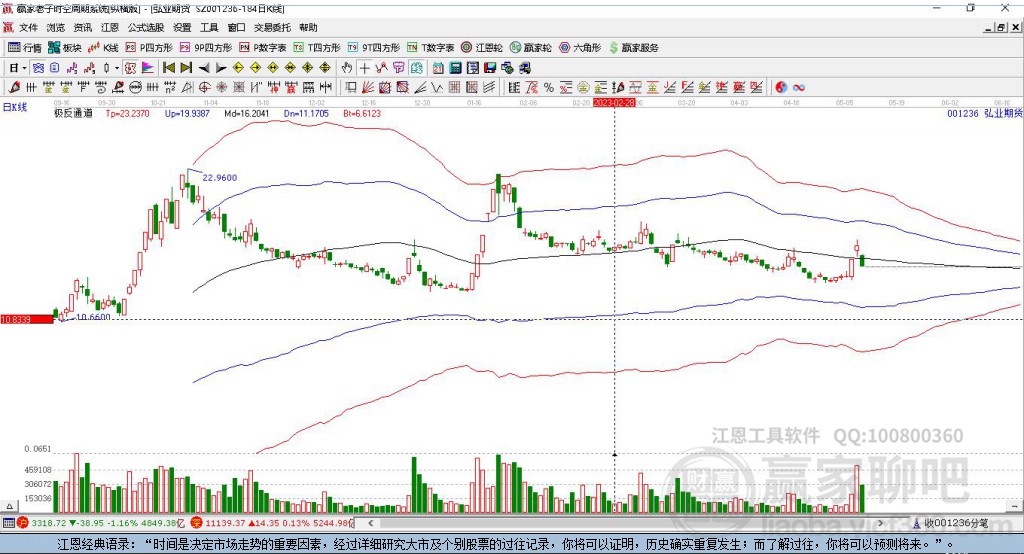Click the 2023-02-28 date marker
Screen dimensions: 1024x554
pos(614,103)
